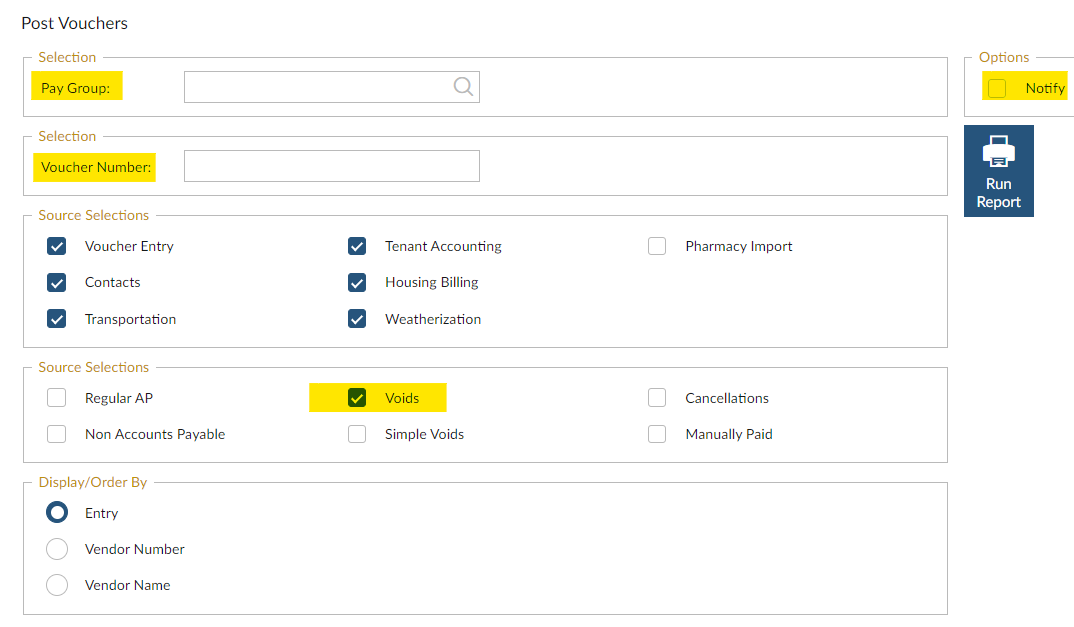1074x627 pixels.
Task: Enable the Notify option checkbox
Action: (997, 88)
